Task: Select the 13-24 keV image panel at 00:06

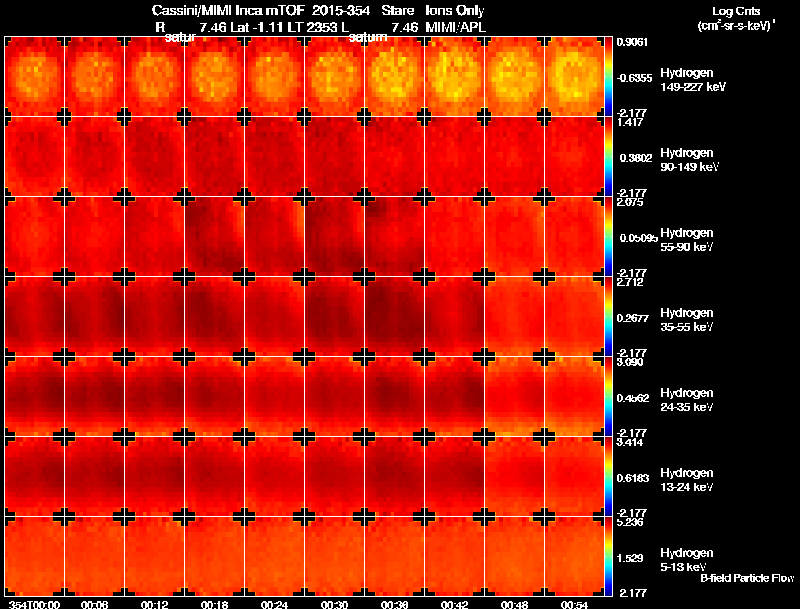Action: [94, 477]
